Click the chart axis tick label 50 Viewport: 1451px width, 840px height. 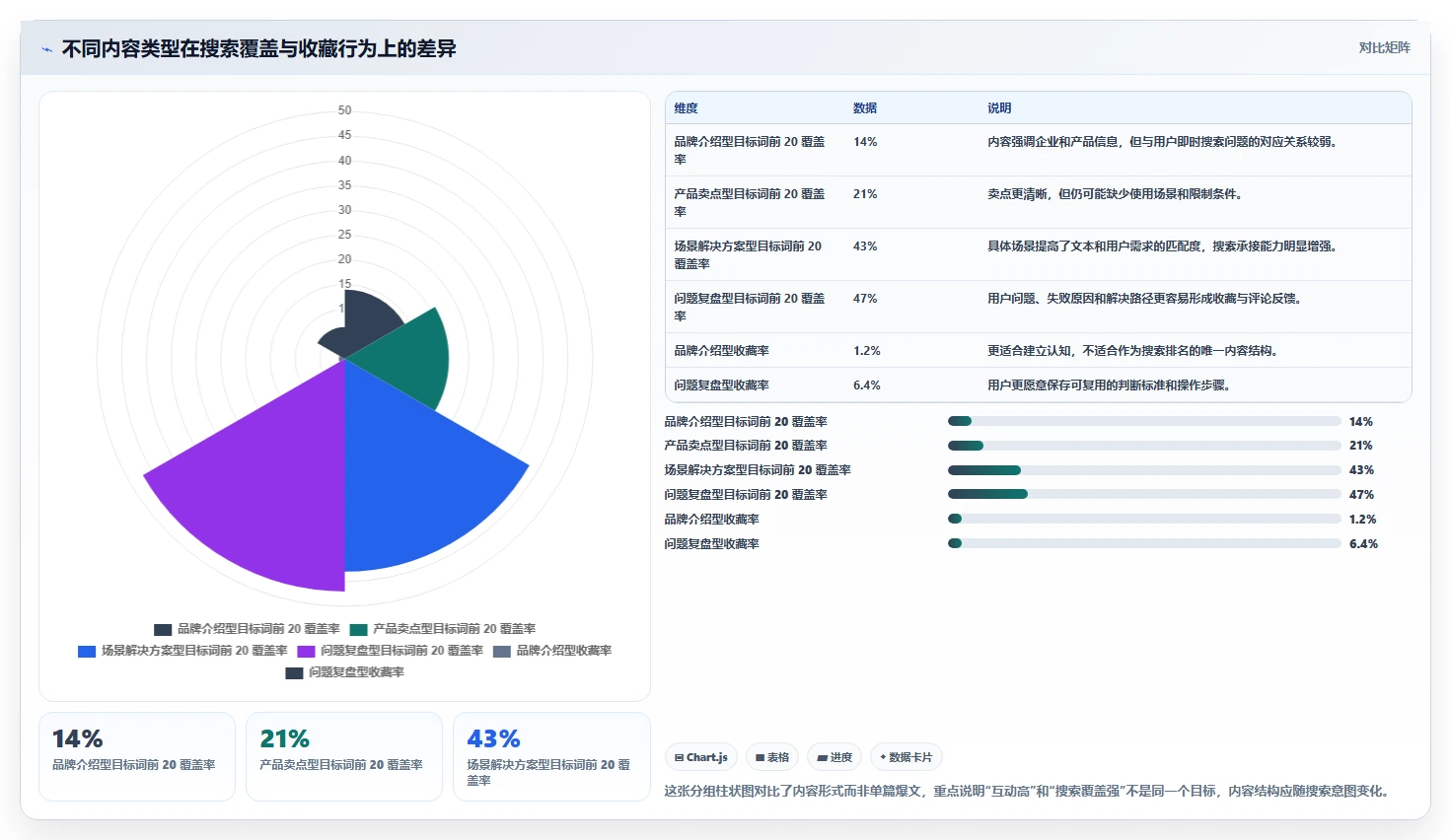pos(344,110)
